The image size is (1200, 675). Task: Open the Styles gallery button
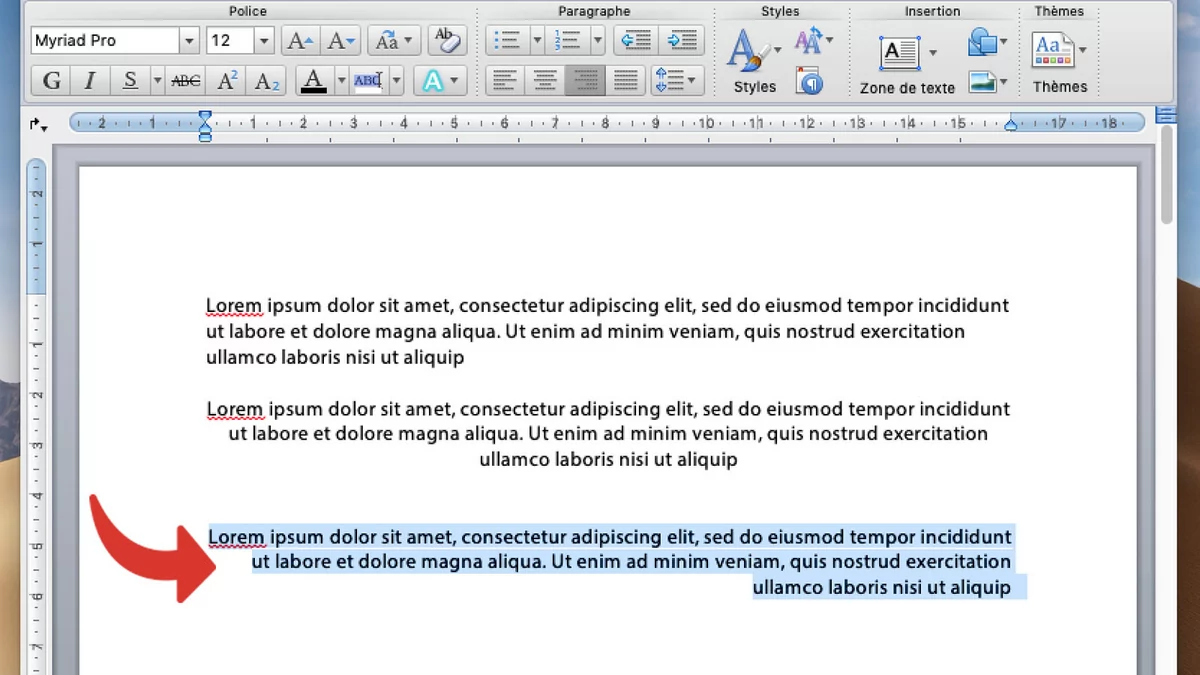click(754, 60)
